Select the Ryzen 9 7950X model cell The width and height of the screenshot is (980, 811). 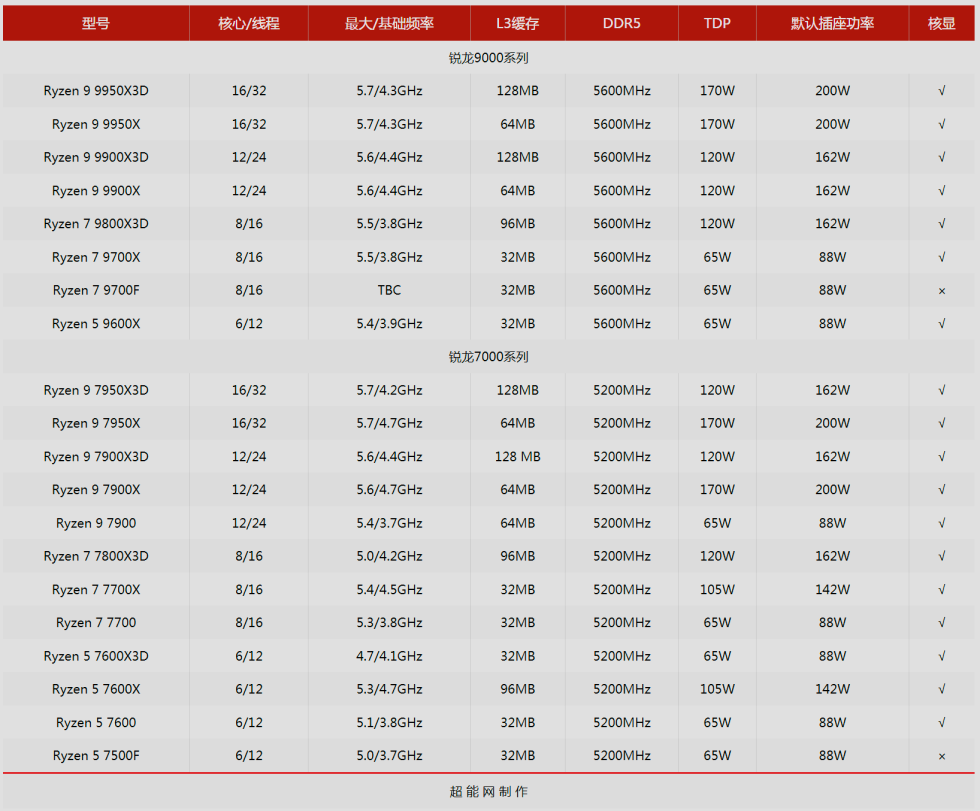click(96, 424)
